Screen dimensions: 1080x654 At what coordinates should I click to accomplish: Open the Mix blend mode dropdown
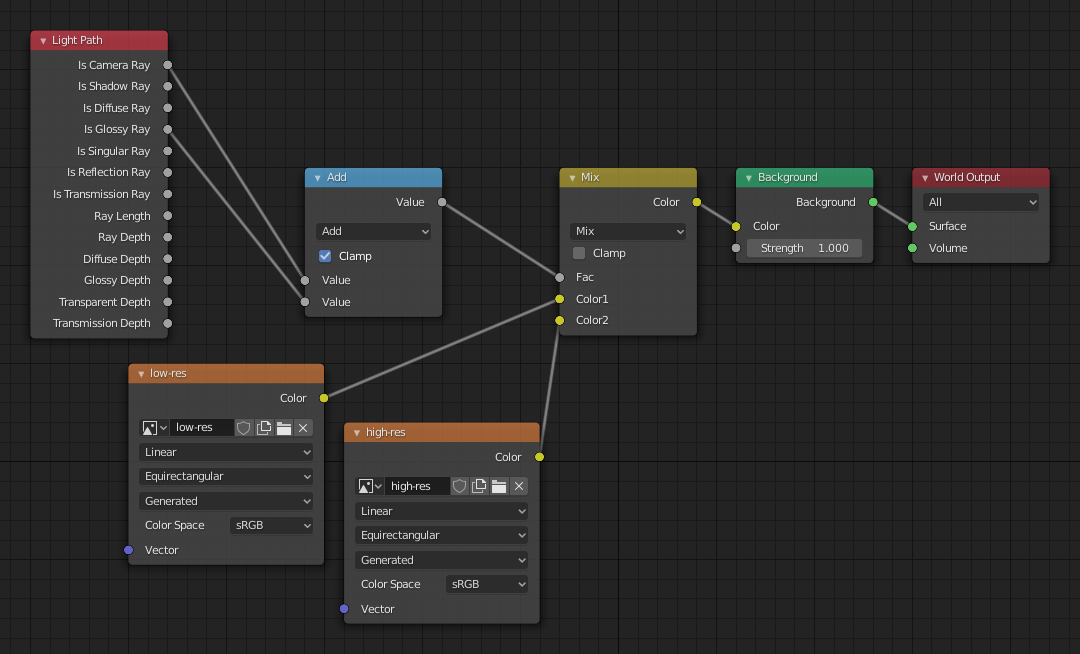[x=627, y=231]
